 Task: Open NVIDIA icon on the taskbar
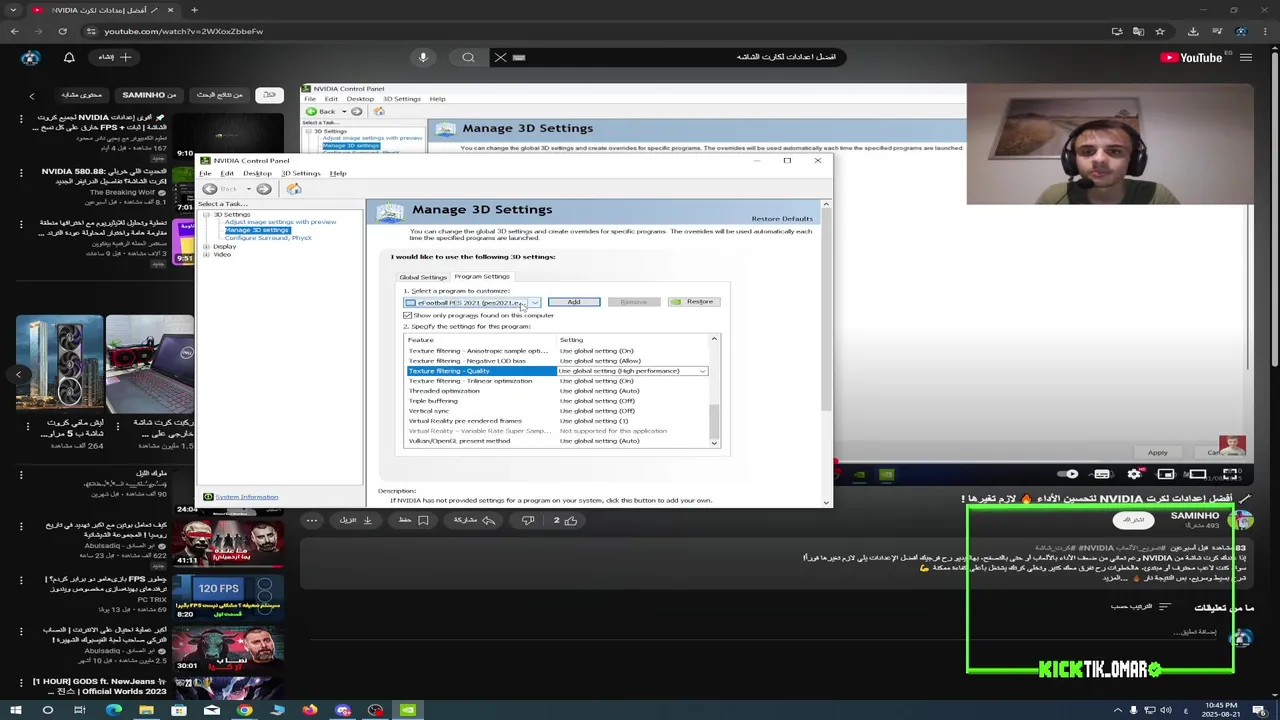(408, 710)
